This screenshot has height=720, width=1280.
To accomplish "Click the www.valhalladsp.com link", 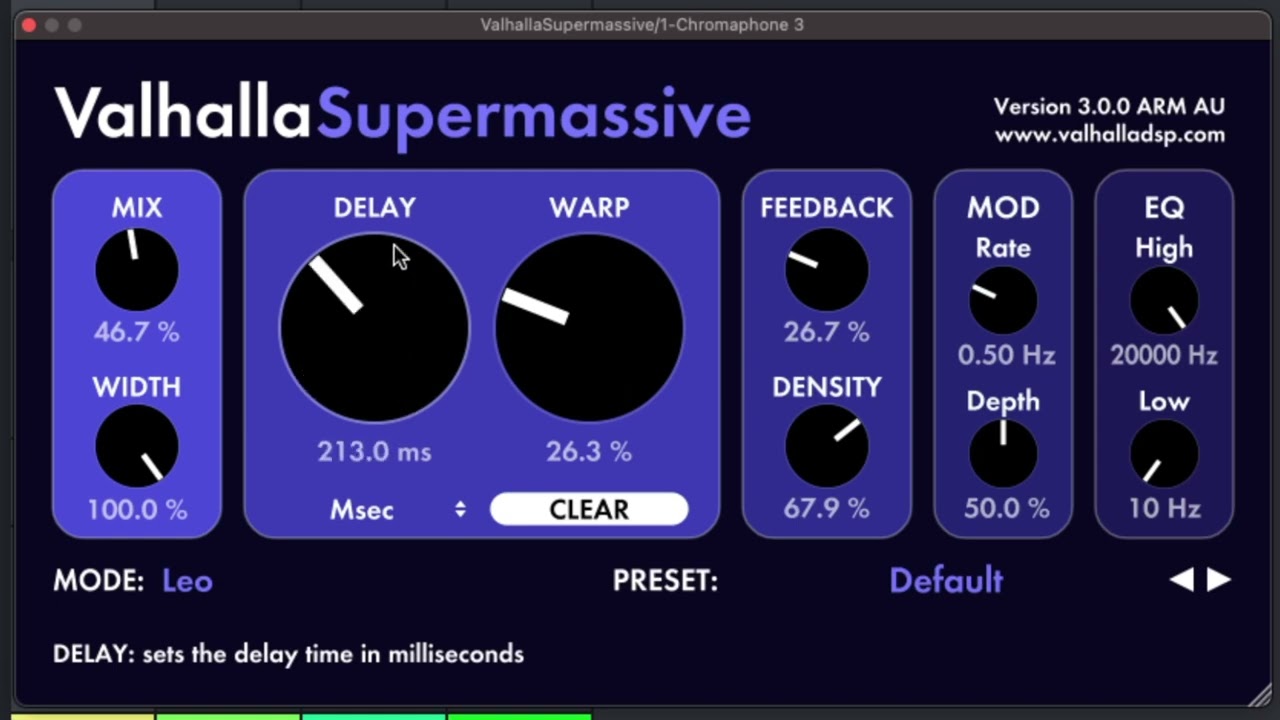I will coord(1110,135).
